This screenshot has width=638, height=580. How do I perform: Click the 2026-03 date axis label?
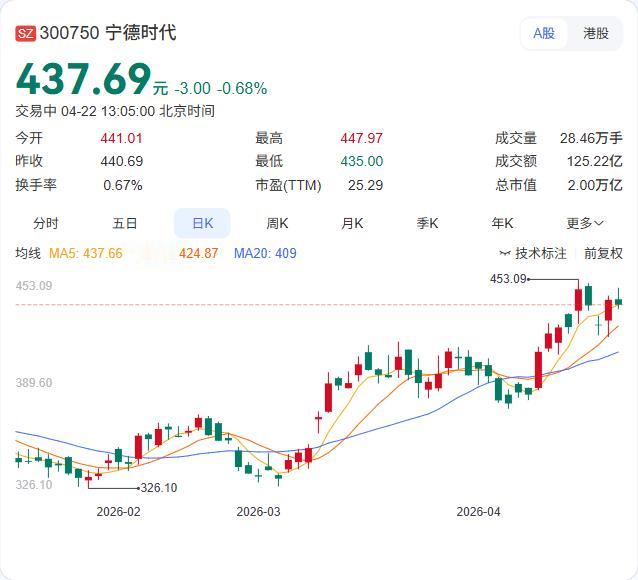coord(258,512)
